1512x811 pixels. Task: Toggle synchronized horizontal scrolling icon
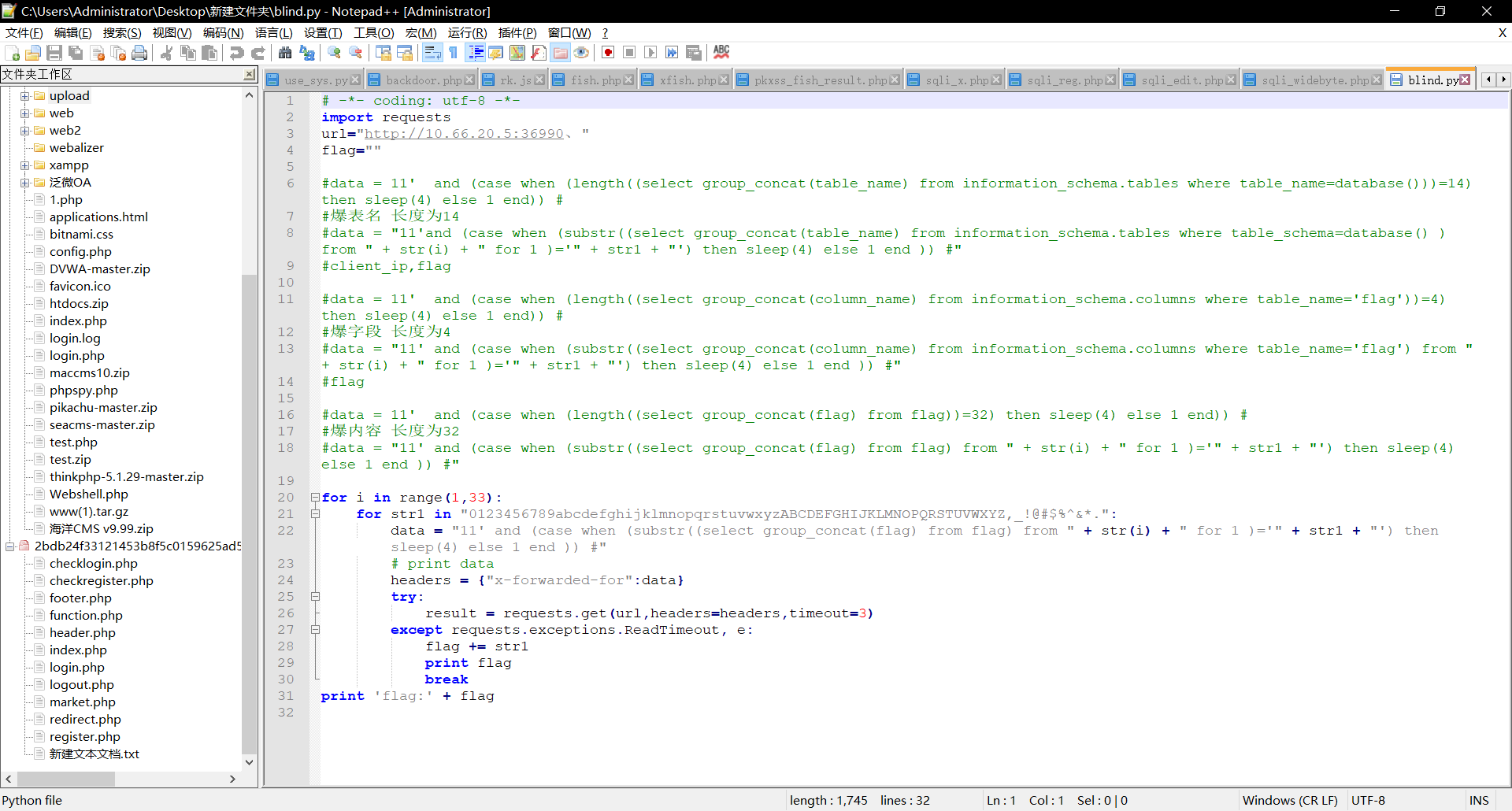coord(405,53)
